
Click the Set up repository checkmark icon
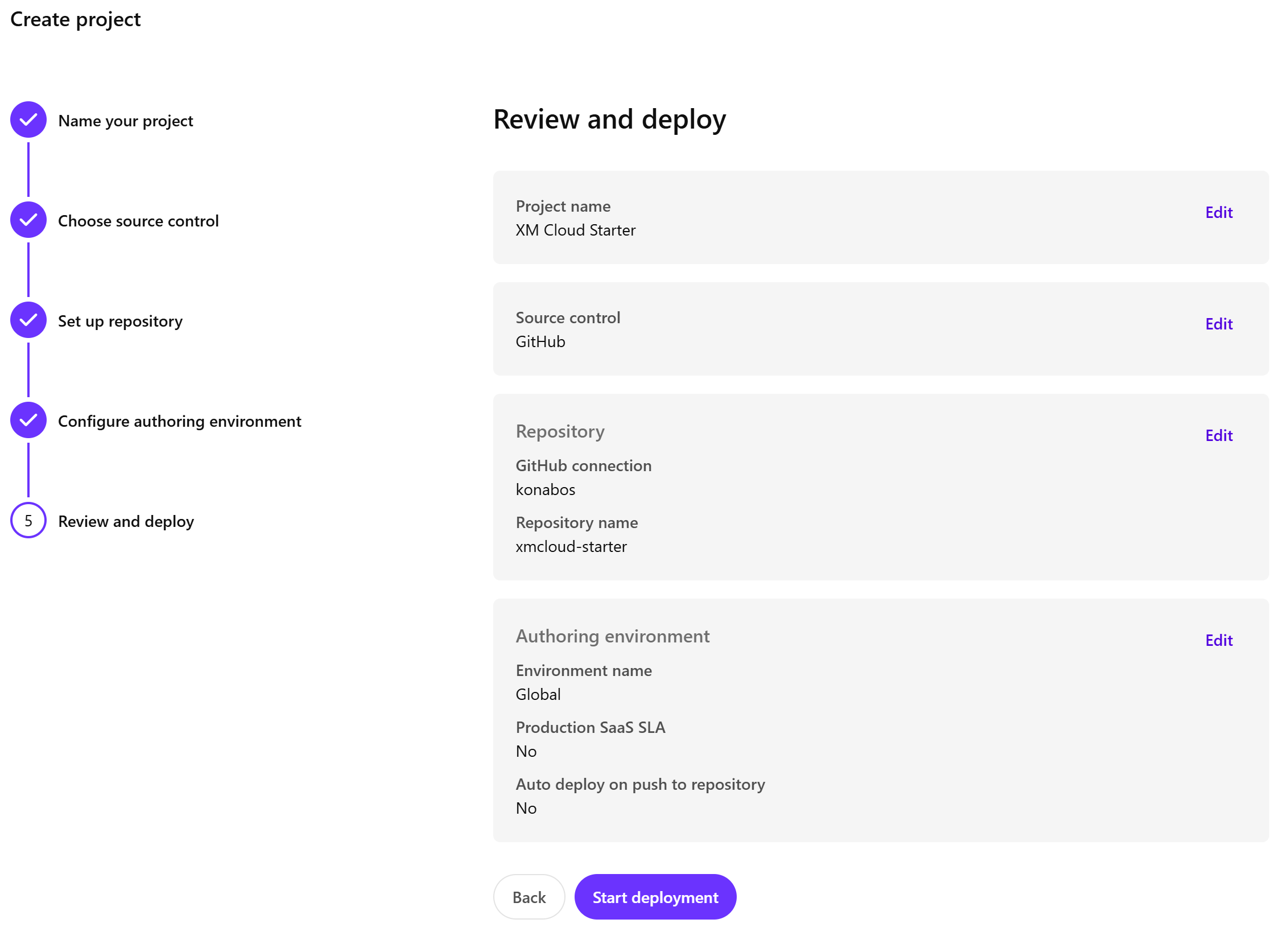click(x=28, y=321)
